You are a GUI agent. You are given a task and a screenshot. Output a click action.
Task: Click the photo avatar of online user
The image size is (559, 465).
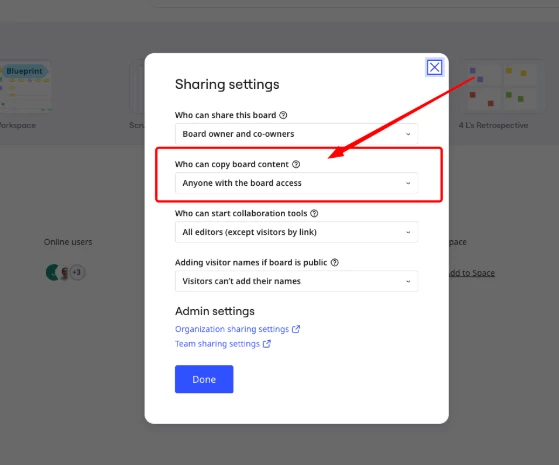tap(65, 273)
